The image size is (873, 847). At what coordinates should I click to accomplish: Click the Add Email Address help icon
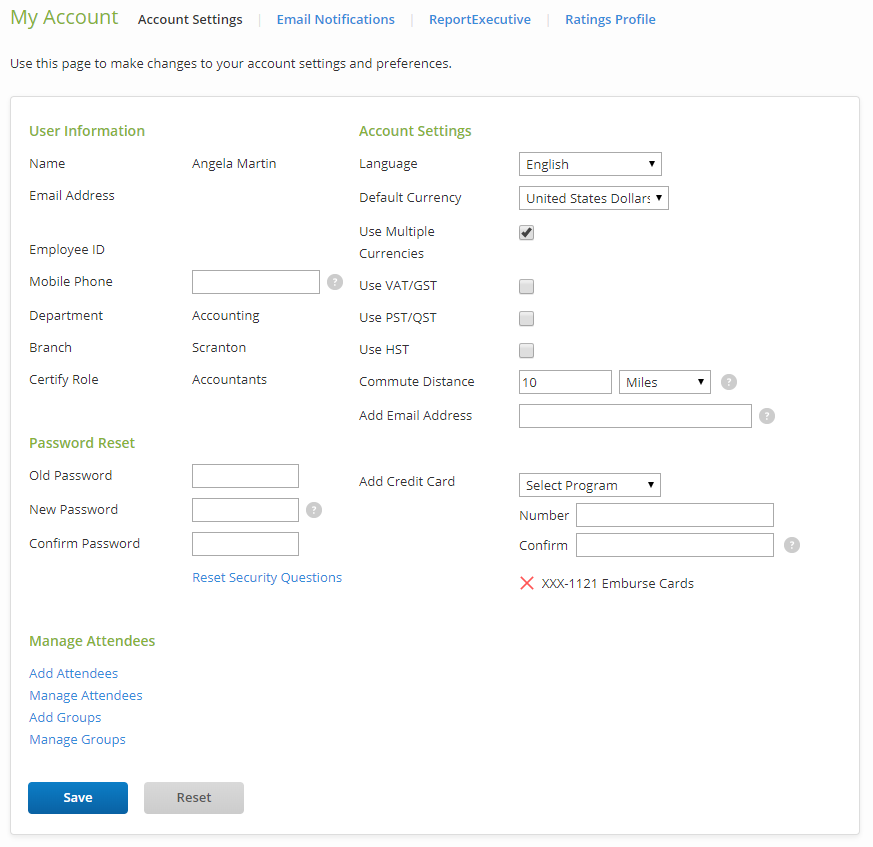coord(766,415)
